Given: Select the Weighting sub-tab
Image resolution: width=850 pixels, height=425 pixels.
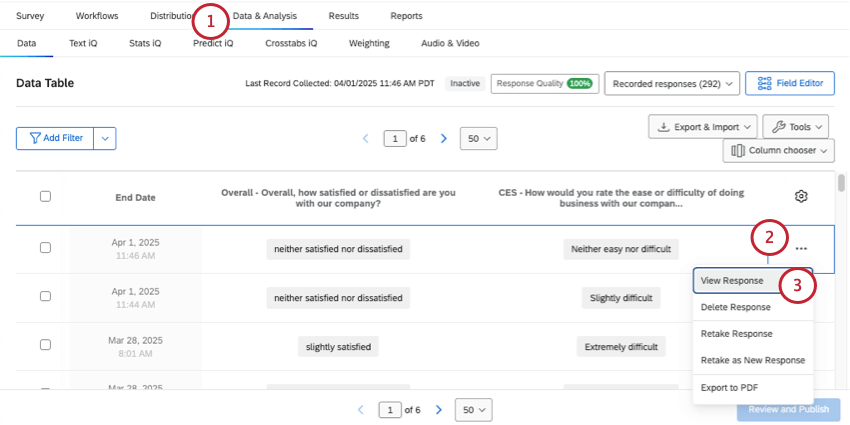Looking at the screenshot, I should pyautogui.click(x=369, y=43).
